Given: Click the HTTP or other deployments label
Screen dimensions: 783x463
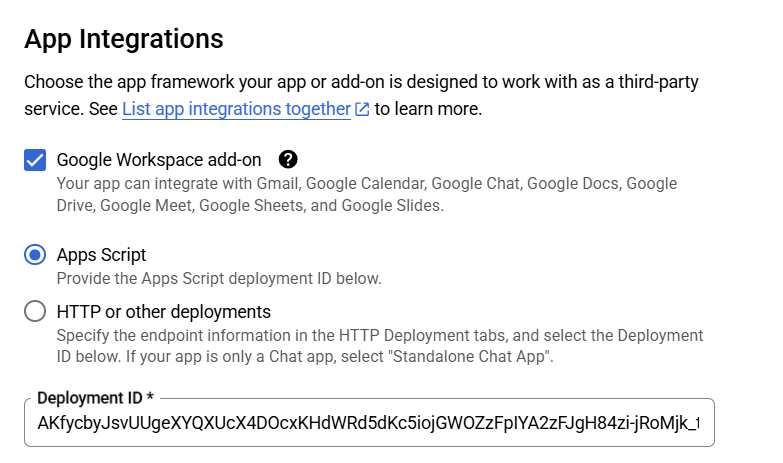Looking at the screenshot, I should click(164, 312).
